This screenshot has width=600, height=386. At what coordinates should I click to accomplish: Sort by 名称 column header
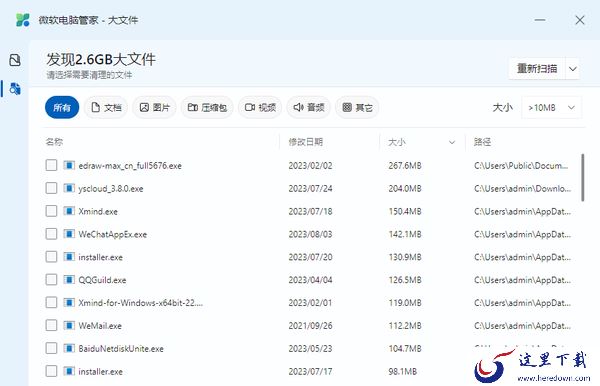pyautogui.click(x=54, y=142)
